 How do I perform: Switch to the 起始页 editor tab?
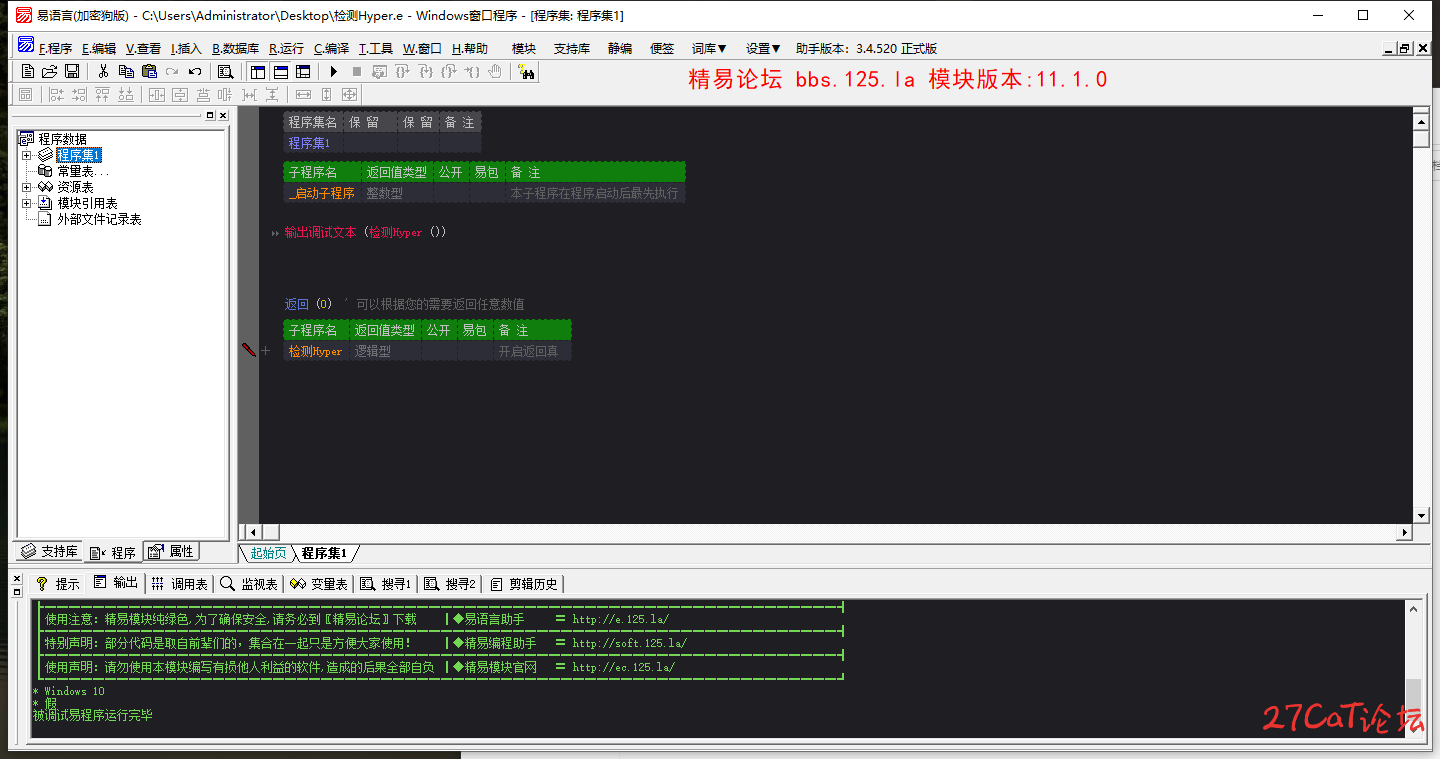(268, 553)
